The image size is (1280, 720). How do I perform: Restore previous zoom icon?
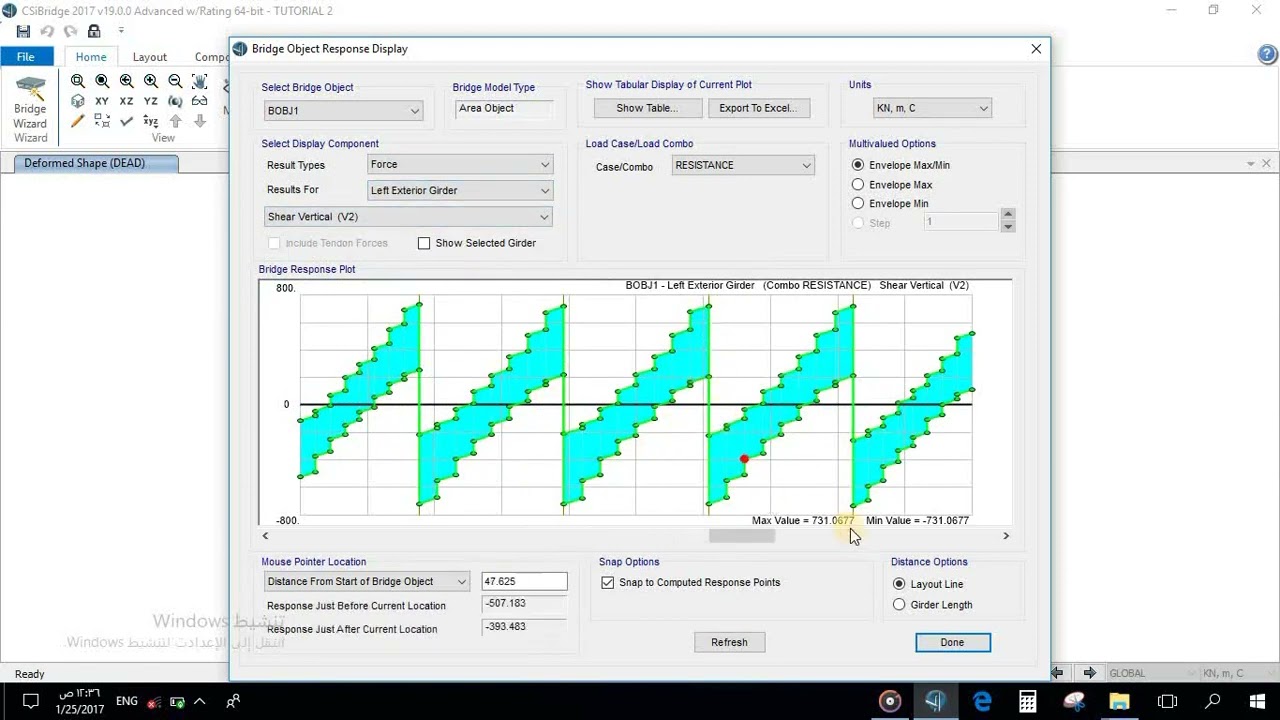pyautogui.click(x=126, y=81)
